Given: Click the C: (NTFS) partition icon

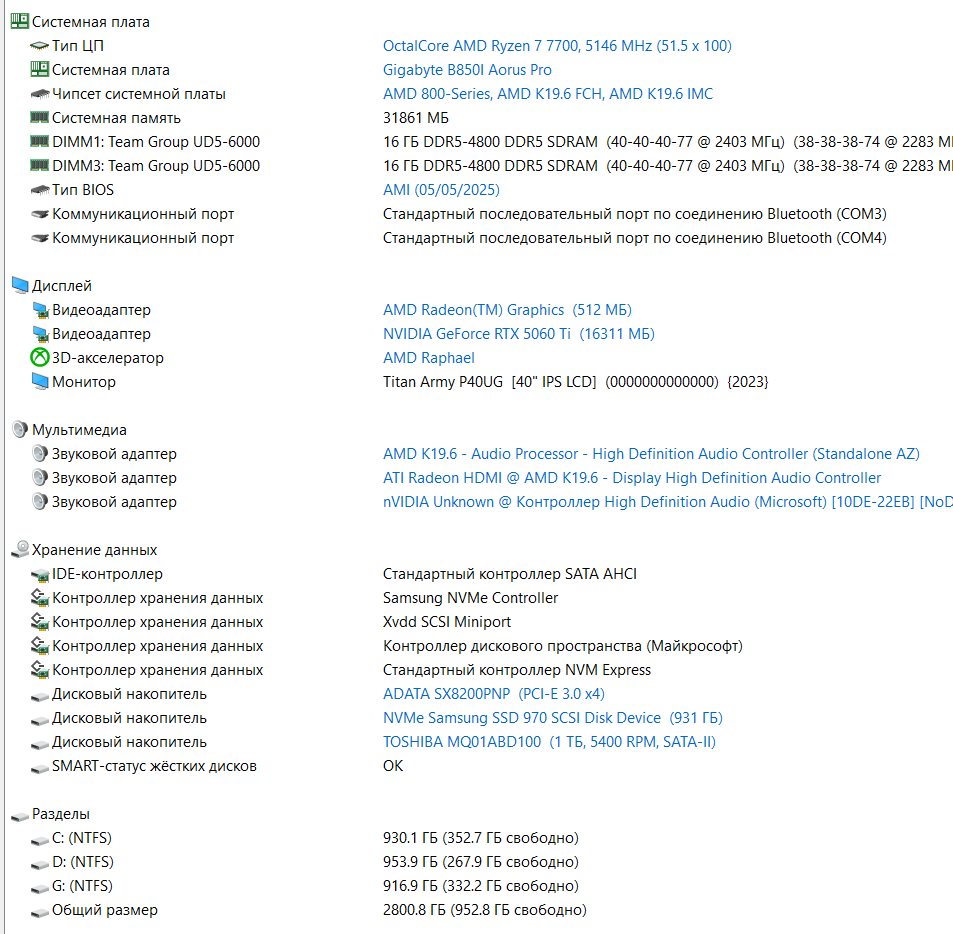Looking at the screenshot, I should [40, 839].
